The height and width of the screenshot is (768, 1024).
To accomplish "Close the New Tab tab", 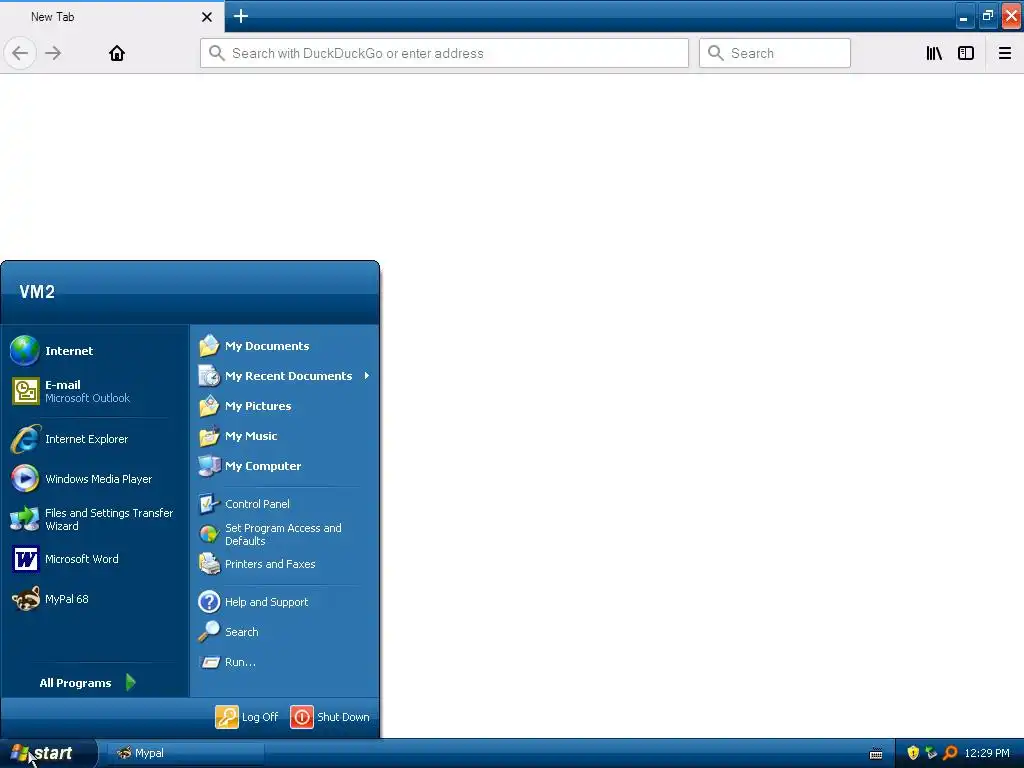I will [207, 17].
